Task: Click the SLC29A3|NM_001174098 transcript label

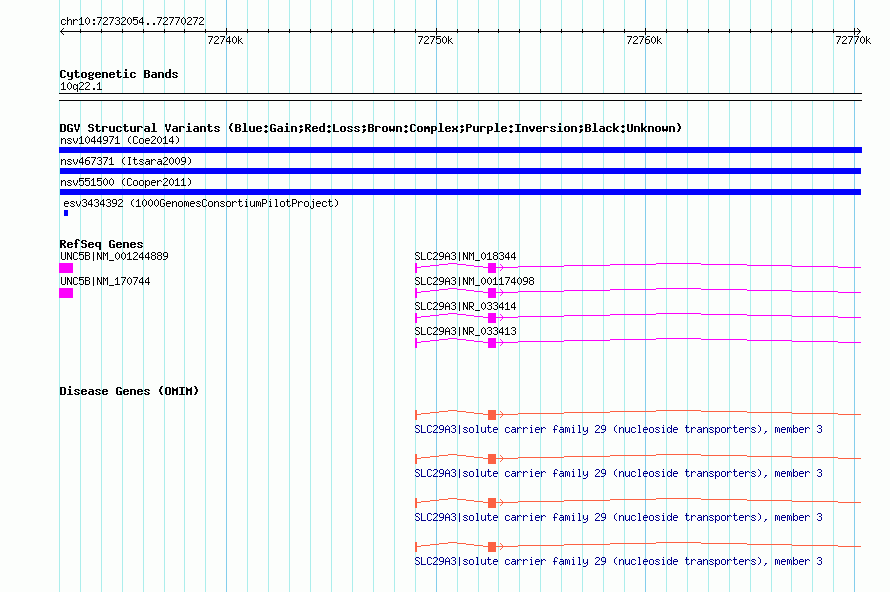Action: tap(475, 282)
